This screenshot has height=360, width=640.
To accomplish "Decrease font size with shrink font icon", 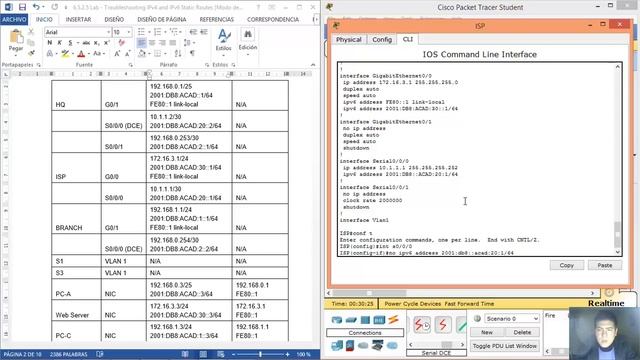I will coord(127,53).
